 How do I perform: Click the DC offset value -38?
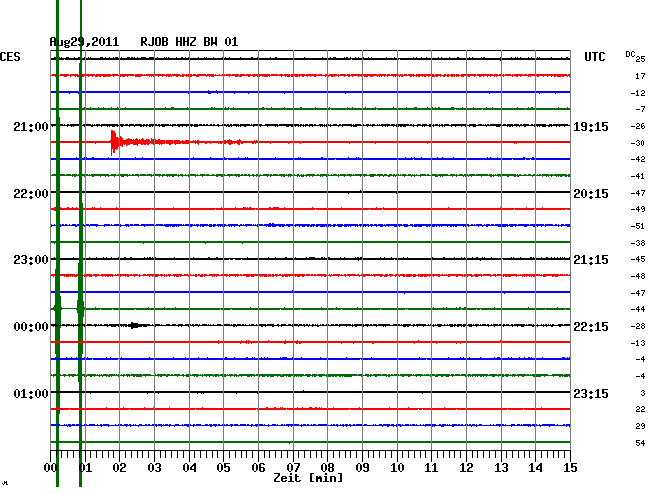point(638,243)
